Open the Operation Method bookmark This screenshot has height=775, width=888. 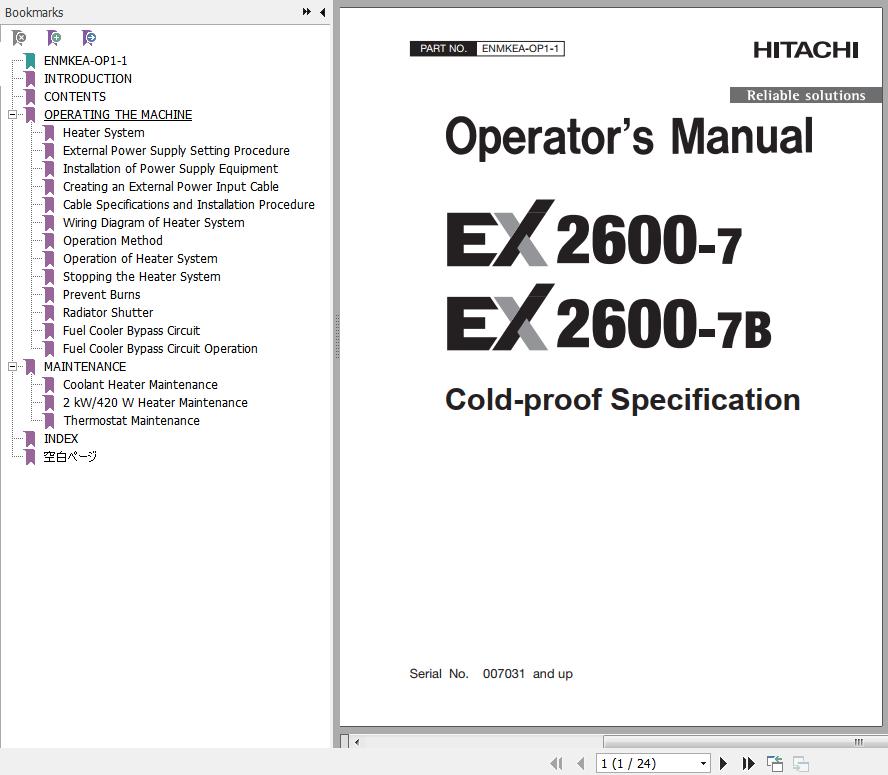[113, 241]
